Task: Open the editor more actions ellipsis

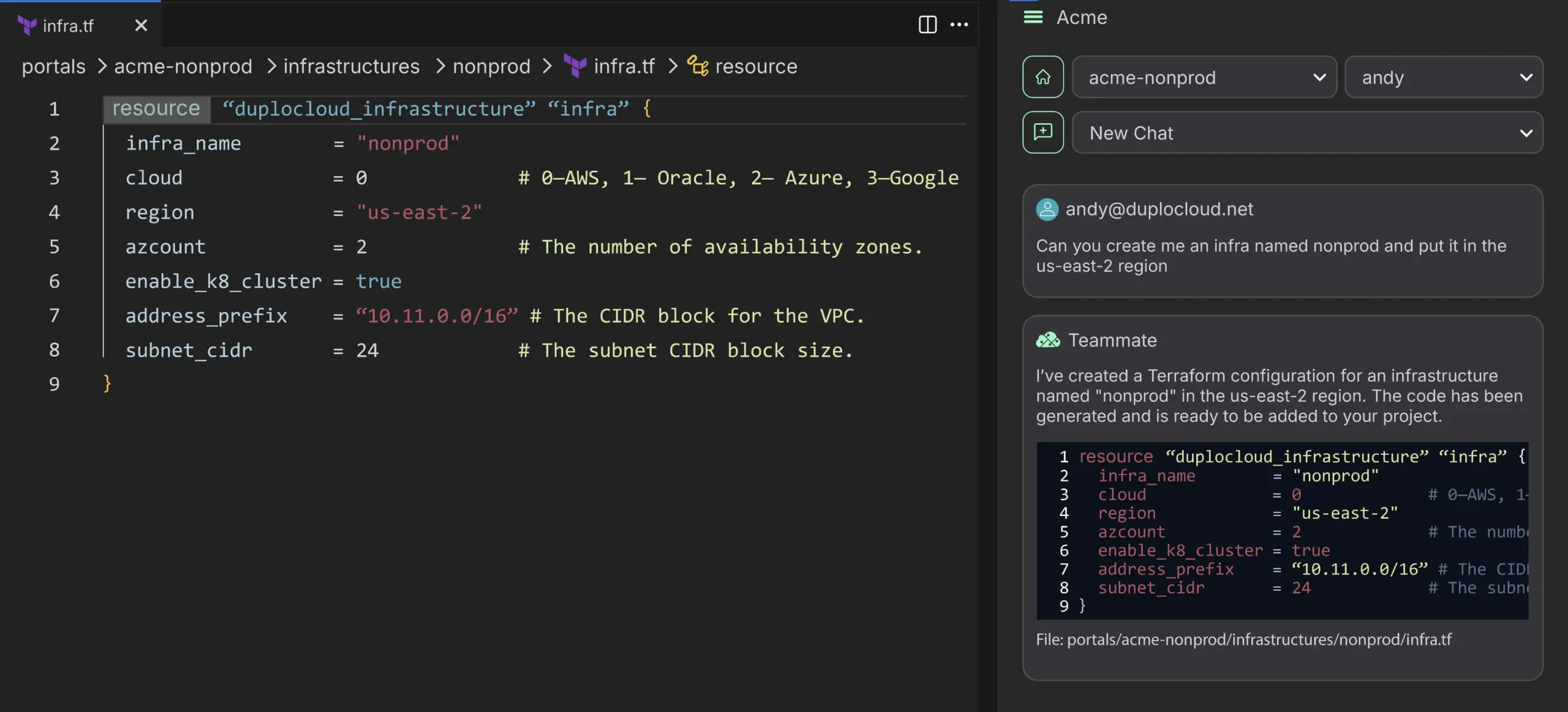Action: point(959,24)
